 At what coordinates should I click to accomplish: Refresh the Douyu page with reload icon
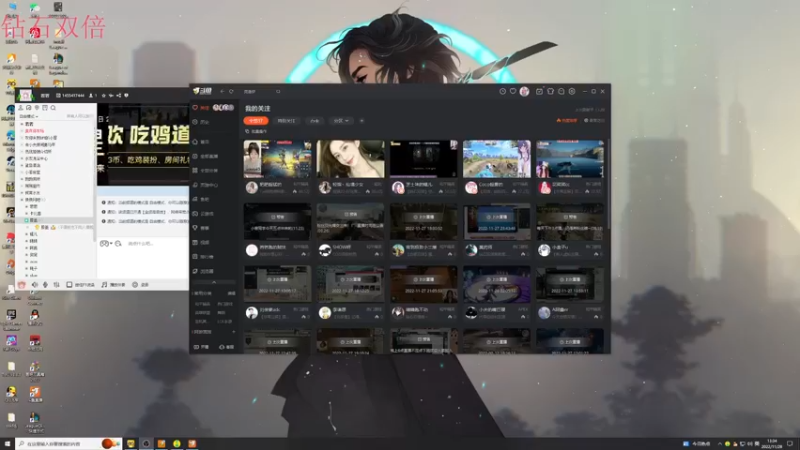(231, 91)
